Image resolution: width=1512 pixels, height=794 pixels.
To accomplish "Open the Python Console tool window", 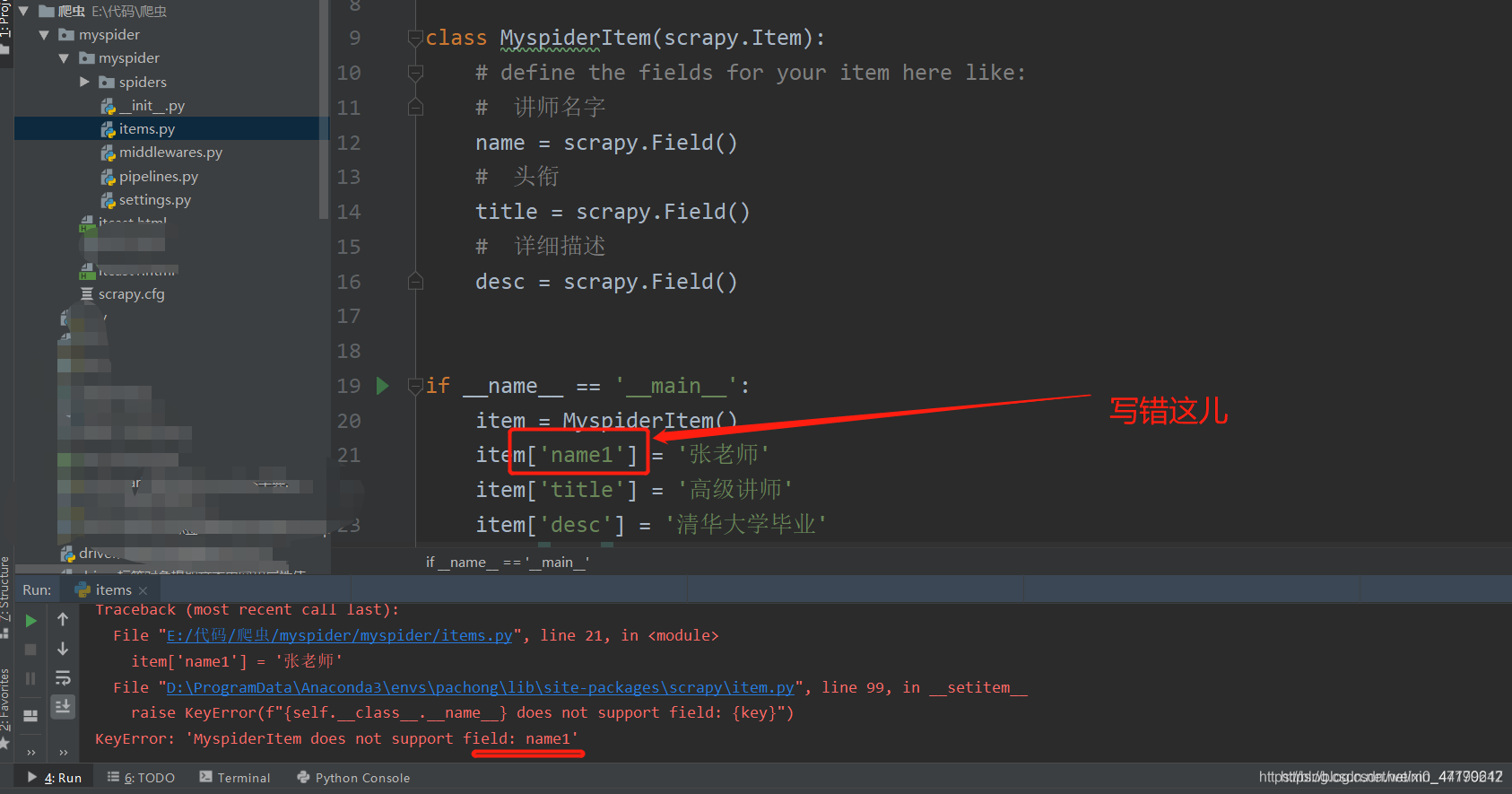I will [353, 778].
